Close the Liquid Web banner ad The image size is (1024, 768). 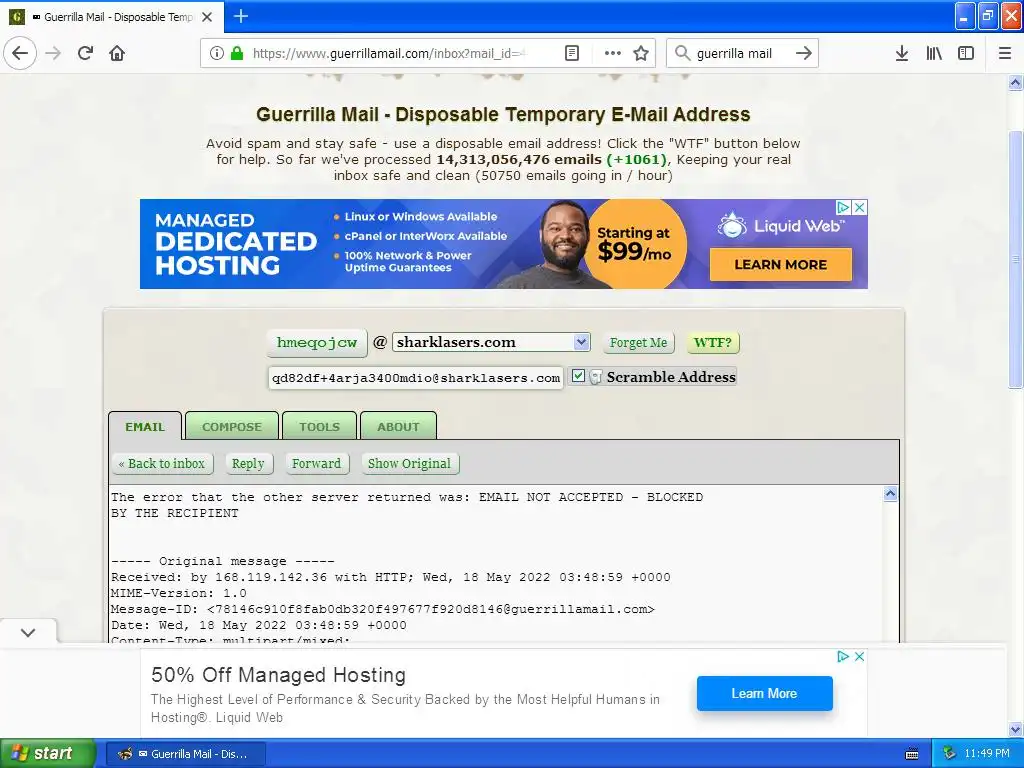click(860, 207)
